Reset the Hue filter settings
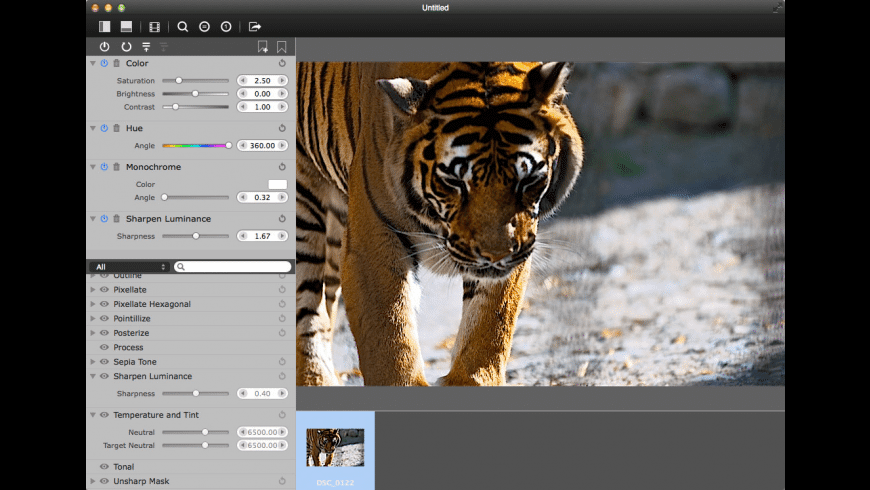The width and height of the screenshot is (870, 490). coord(282,128)
